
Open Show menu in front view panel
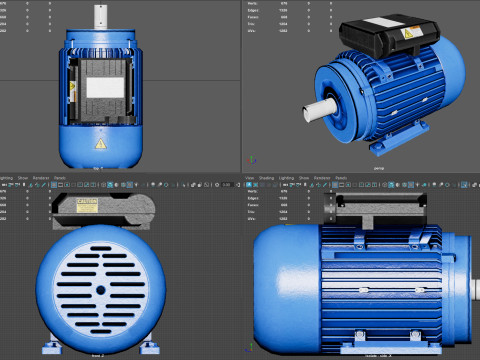[23, 178]
